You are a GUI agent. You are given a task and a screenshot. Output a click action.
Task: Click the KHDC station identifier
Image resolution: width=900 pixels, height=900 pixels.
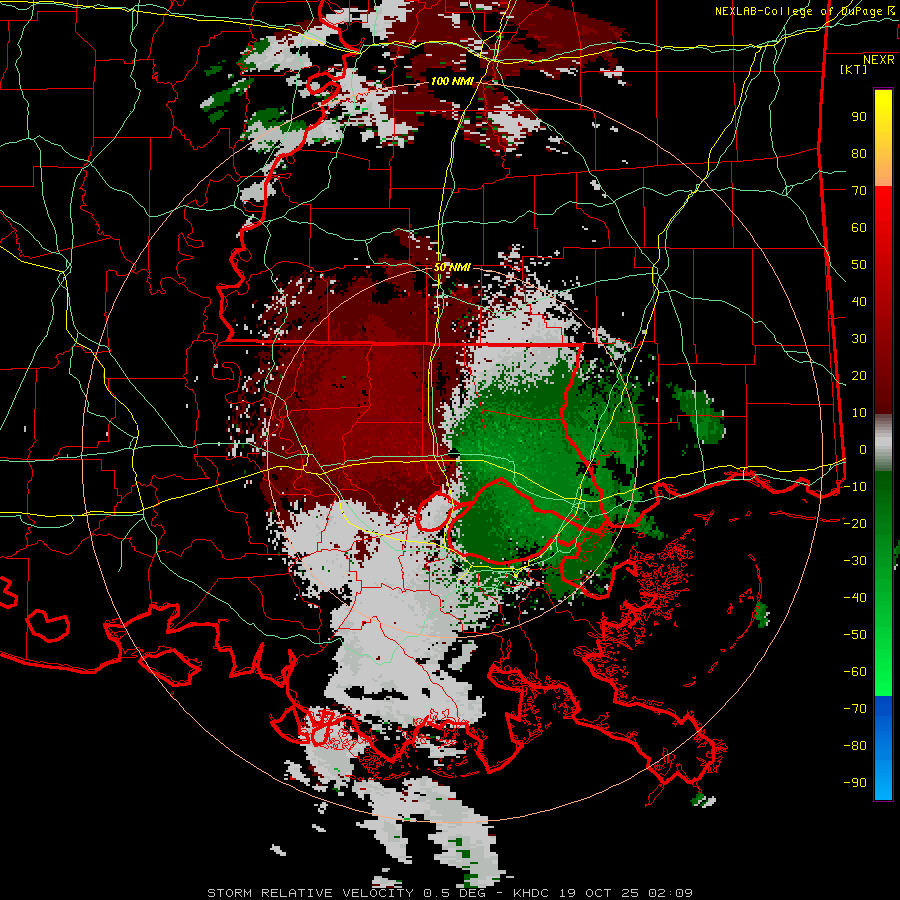coord(531,893)
